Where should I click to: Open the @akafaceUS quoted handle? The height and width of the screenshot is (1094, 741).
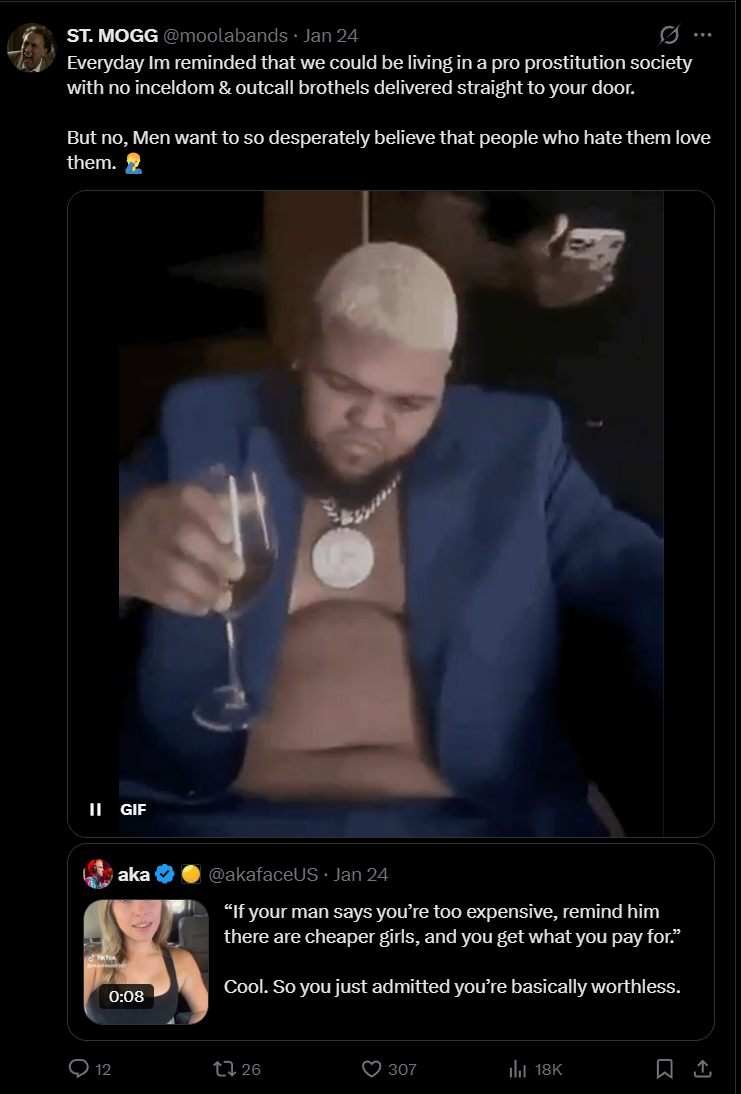(x=264, y=874)
